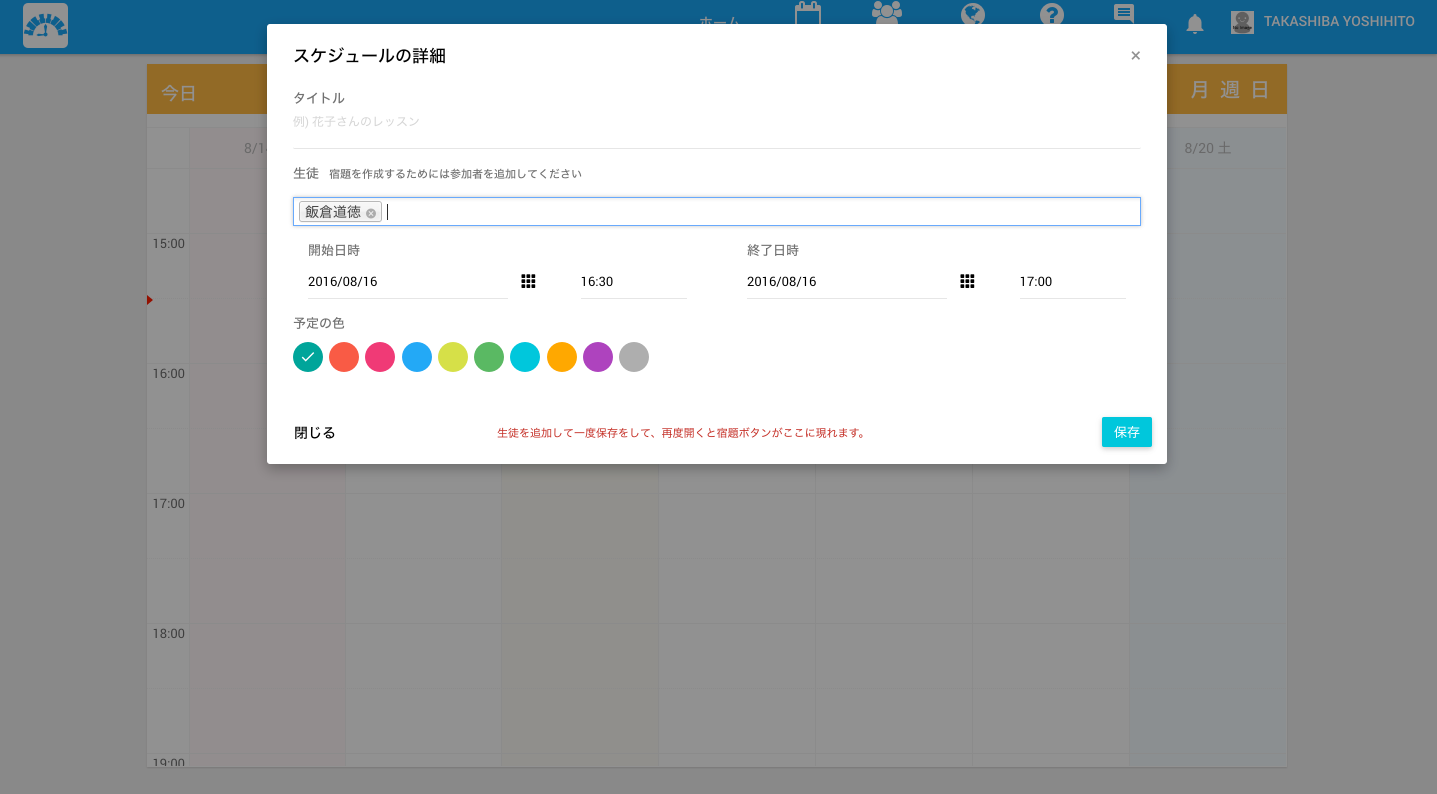This screenshot has width=1437, height=794.
Task: Switch to the 週 week view
Action: tap(1229, 90)
